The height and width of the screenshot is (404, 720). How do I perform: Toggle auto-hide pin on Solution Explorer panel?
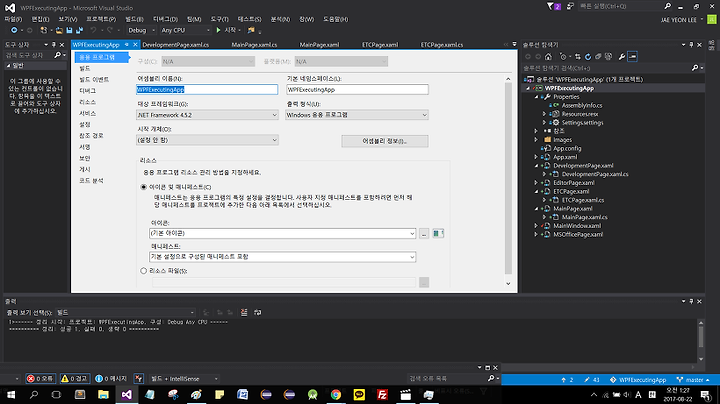pyautogui.click(x=691, y=45)
